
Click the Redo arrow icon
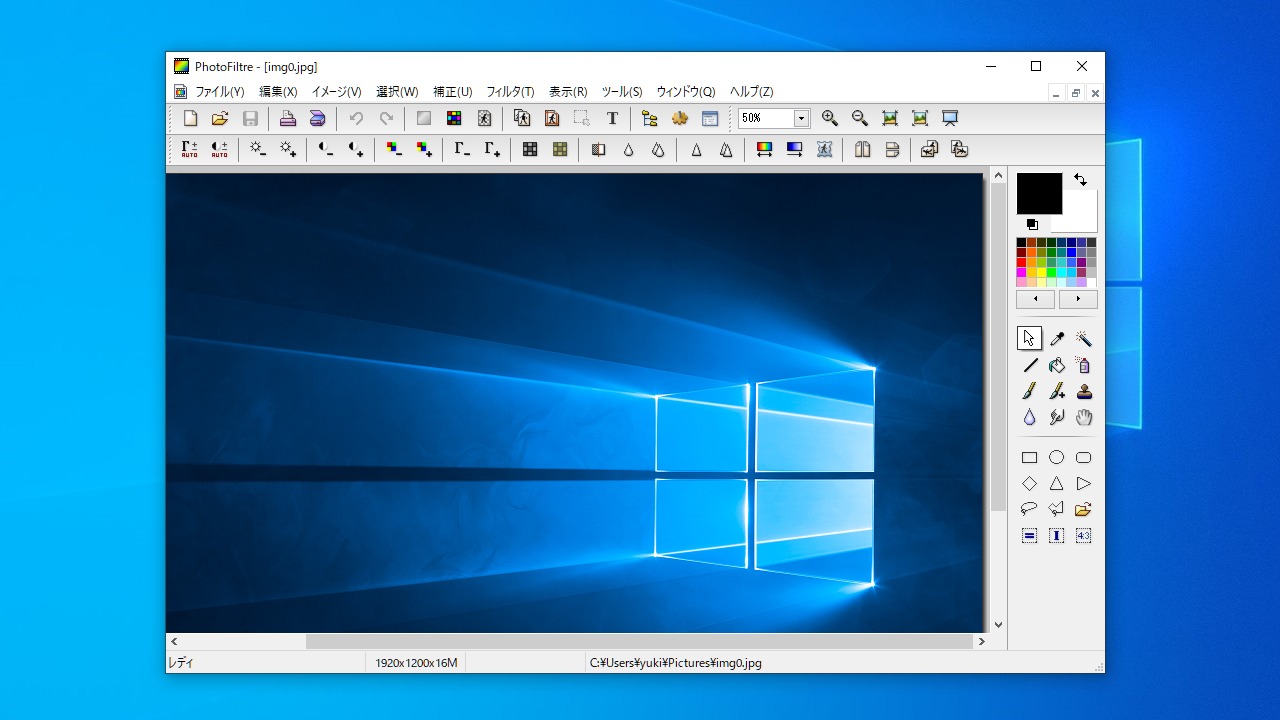pyautogui.click(x=386, y=118)
